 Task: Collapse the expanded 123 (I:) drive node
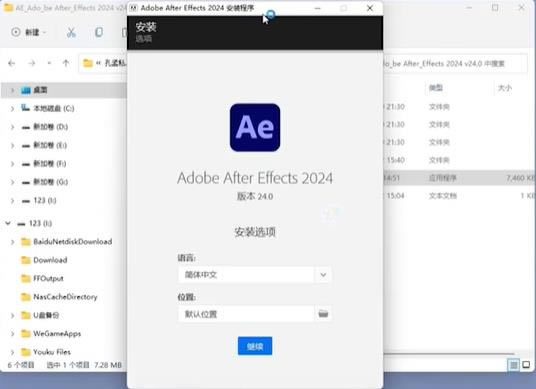tap(8, 223)
